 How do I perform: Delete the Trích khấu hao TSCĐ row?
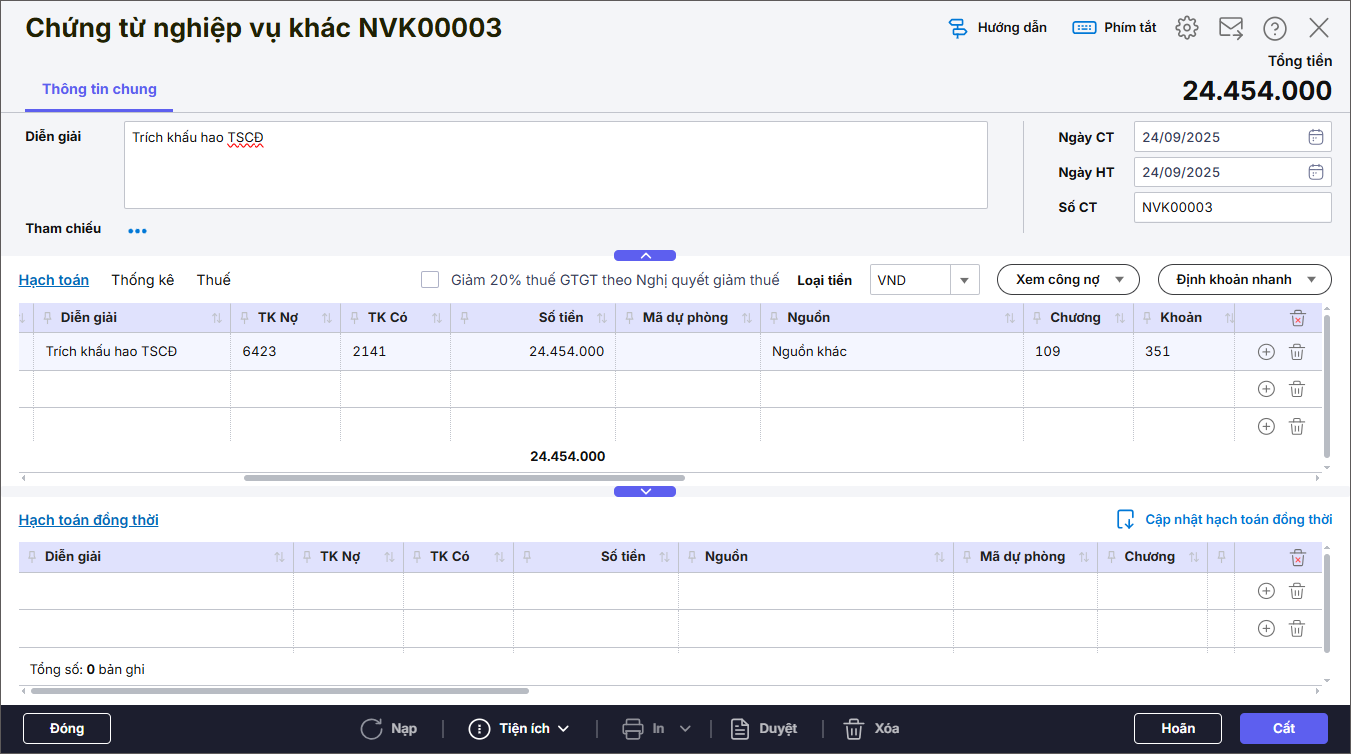[1297, 352]
